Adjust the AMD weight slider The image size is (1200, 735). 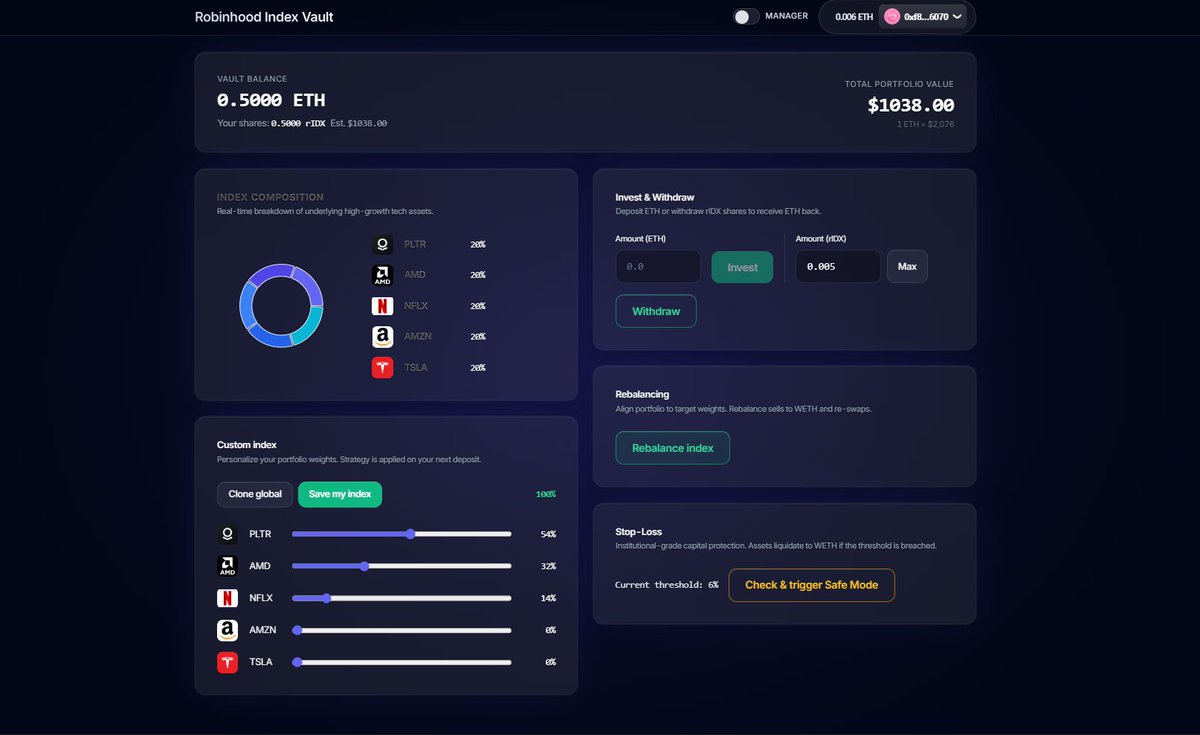click(402, 566)
